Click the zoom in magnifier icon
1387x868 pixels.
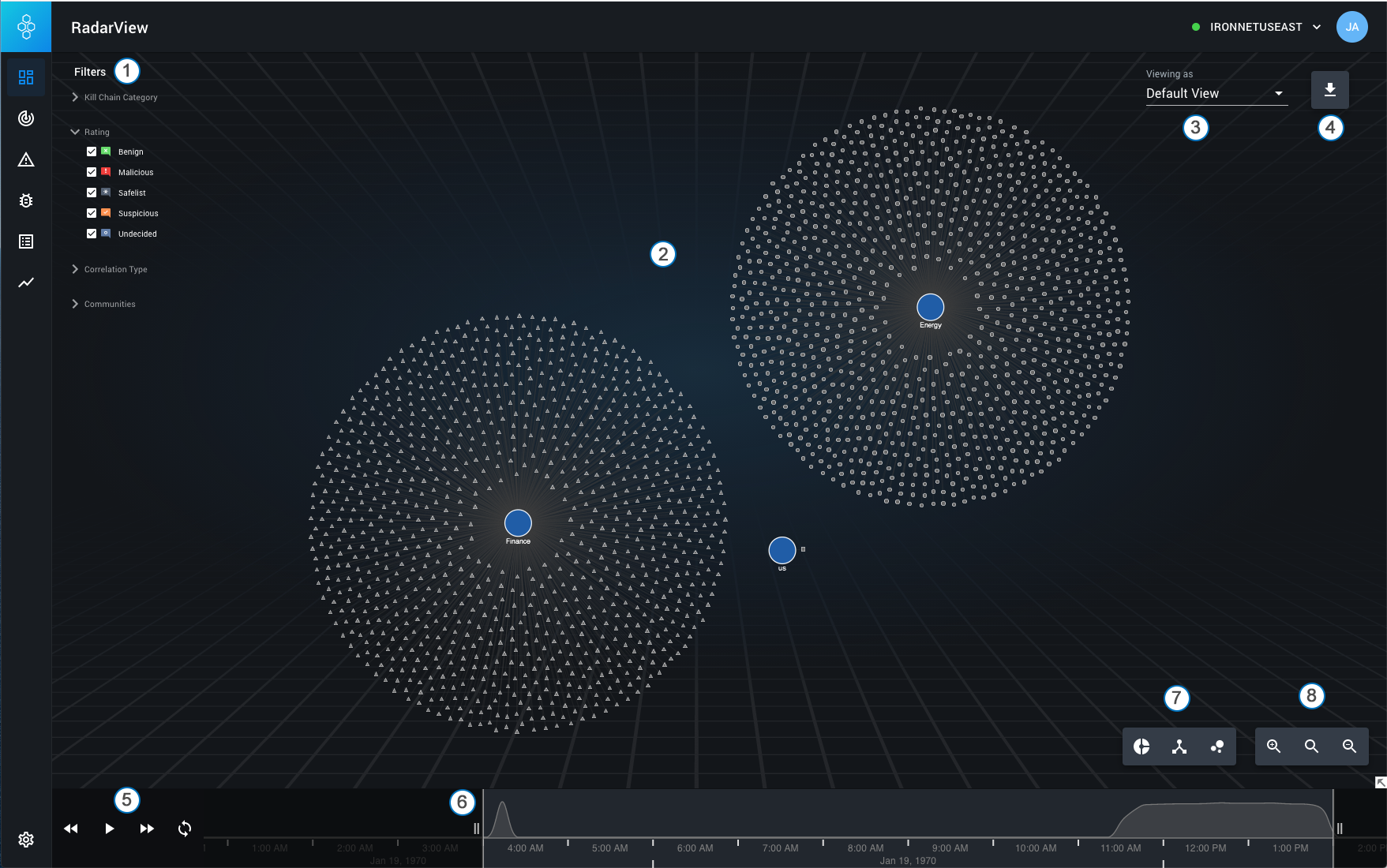click(x=1273, y=746)
